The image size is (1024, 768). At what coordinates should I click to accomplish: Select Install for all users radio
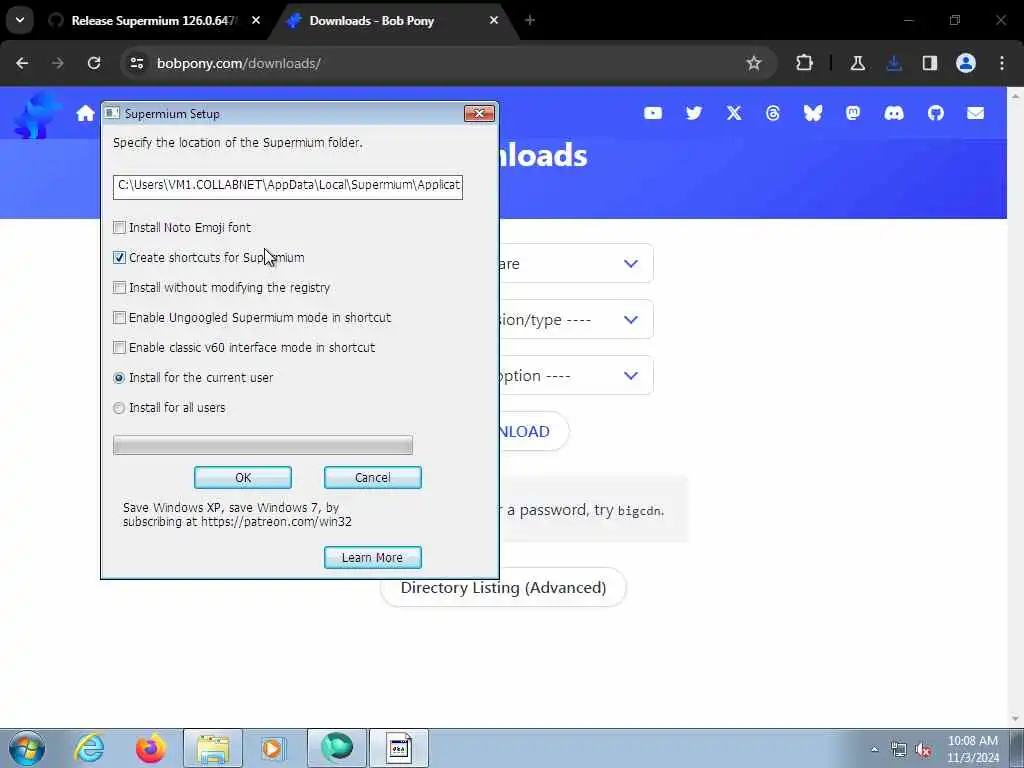pos(119,408)
